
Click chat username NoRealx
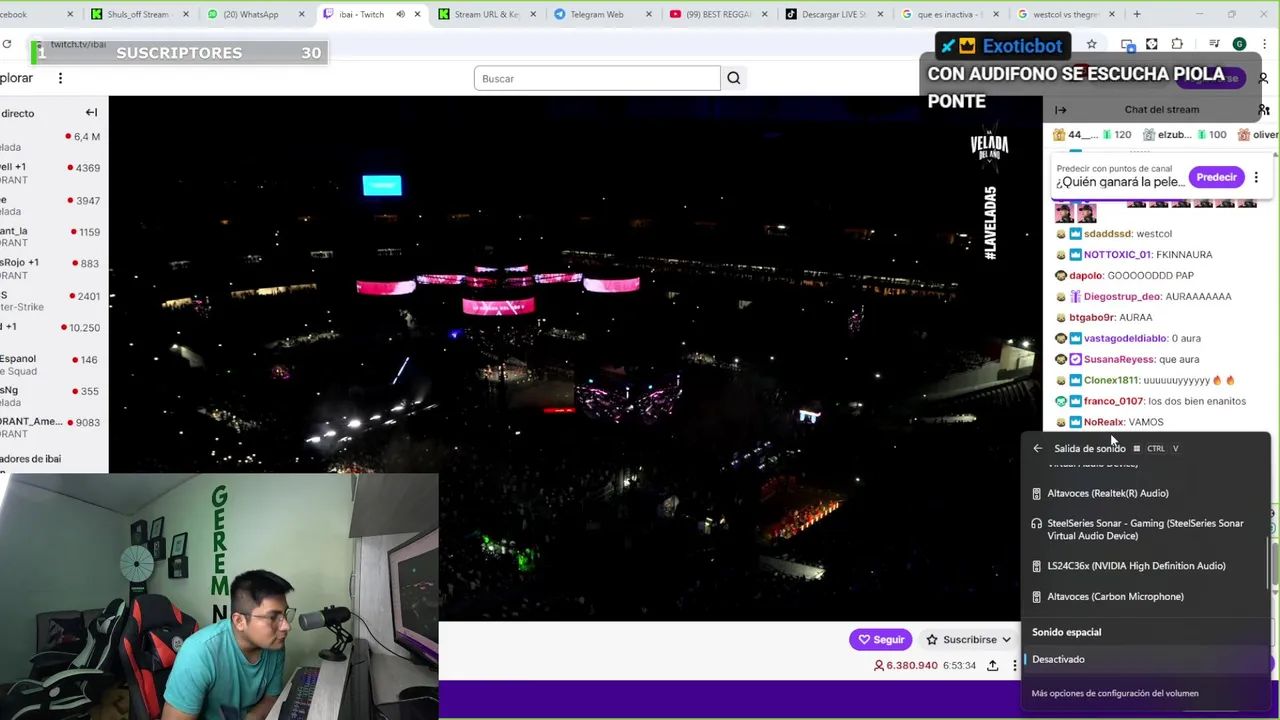pos(1104,422)
